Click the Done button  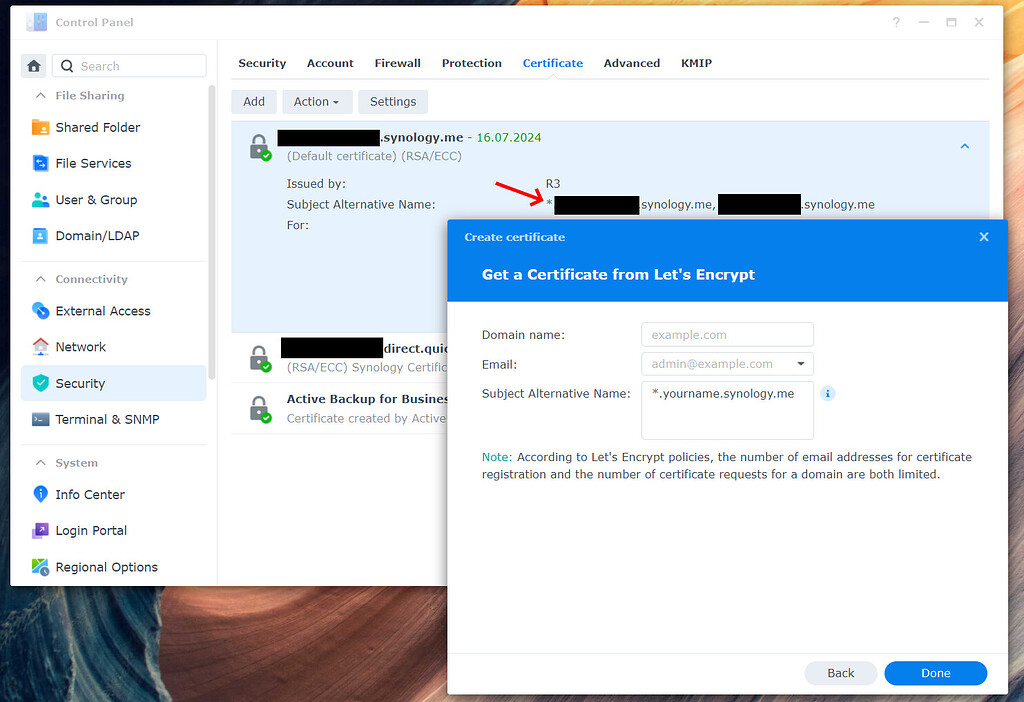coord(935,673)
